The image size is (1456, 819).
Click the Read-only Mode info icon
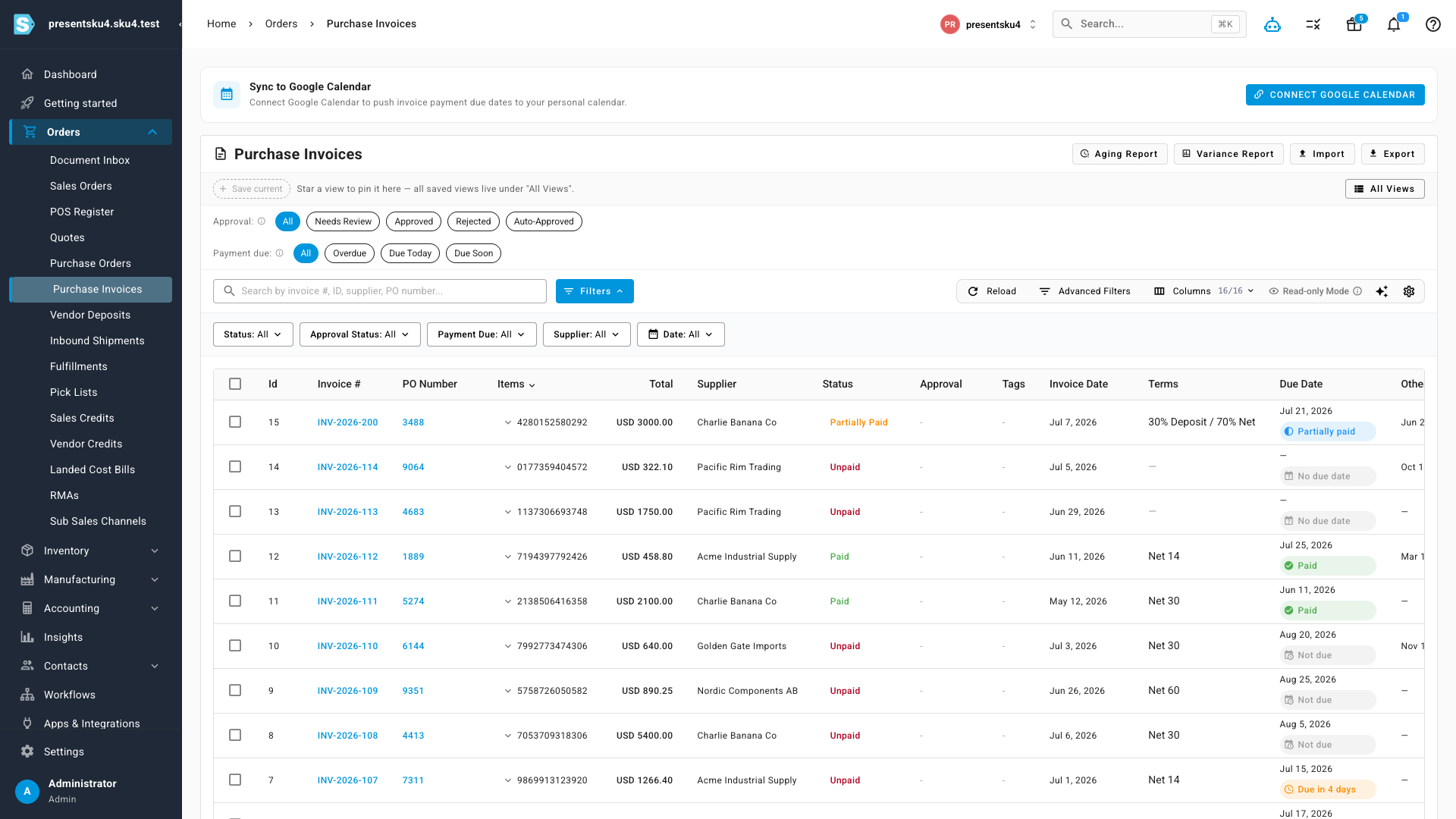click(x=1357, y=291)
